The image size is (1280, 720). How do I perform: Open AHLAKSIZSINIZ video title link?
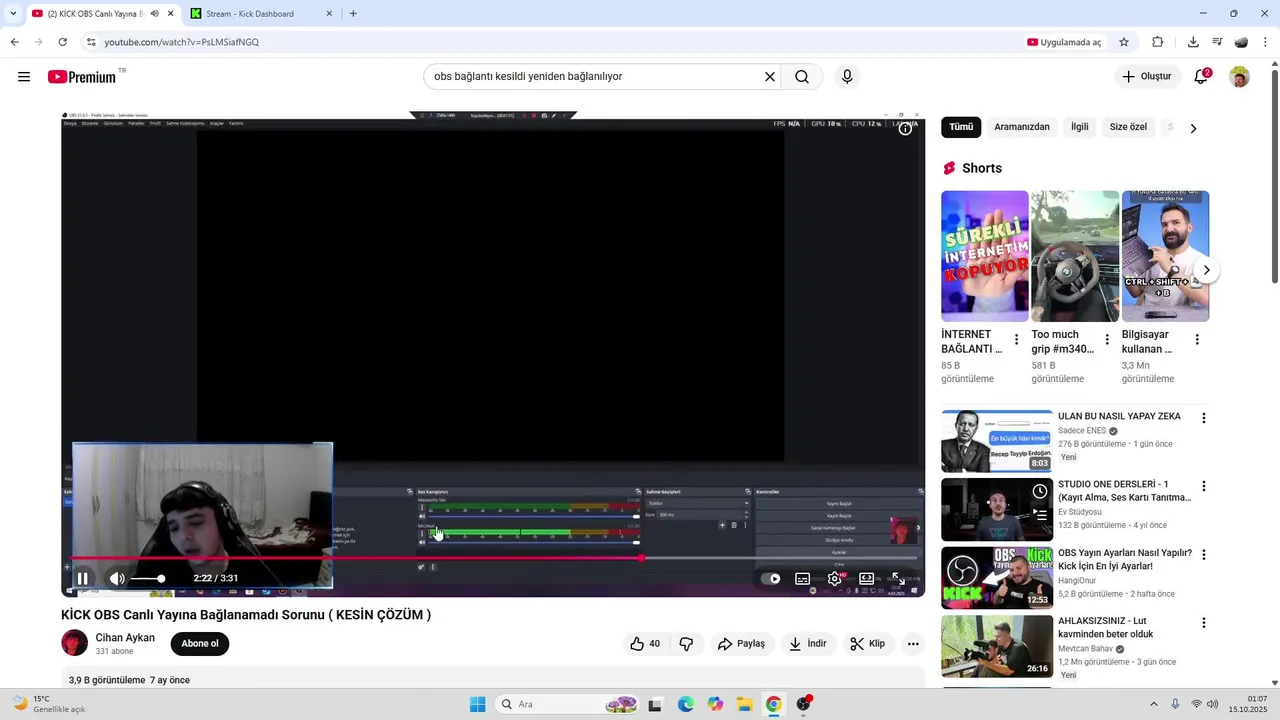(1106, 627)
